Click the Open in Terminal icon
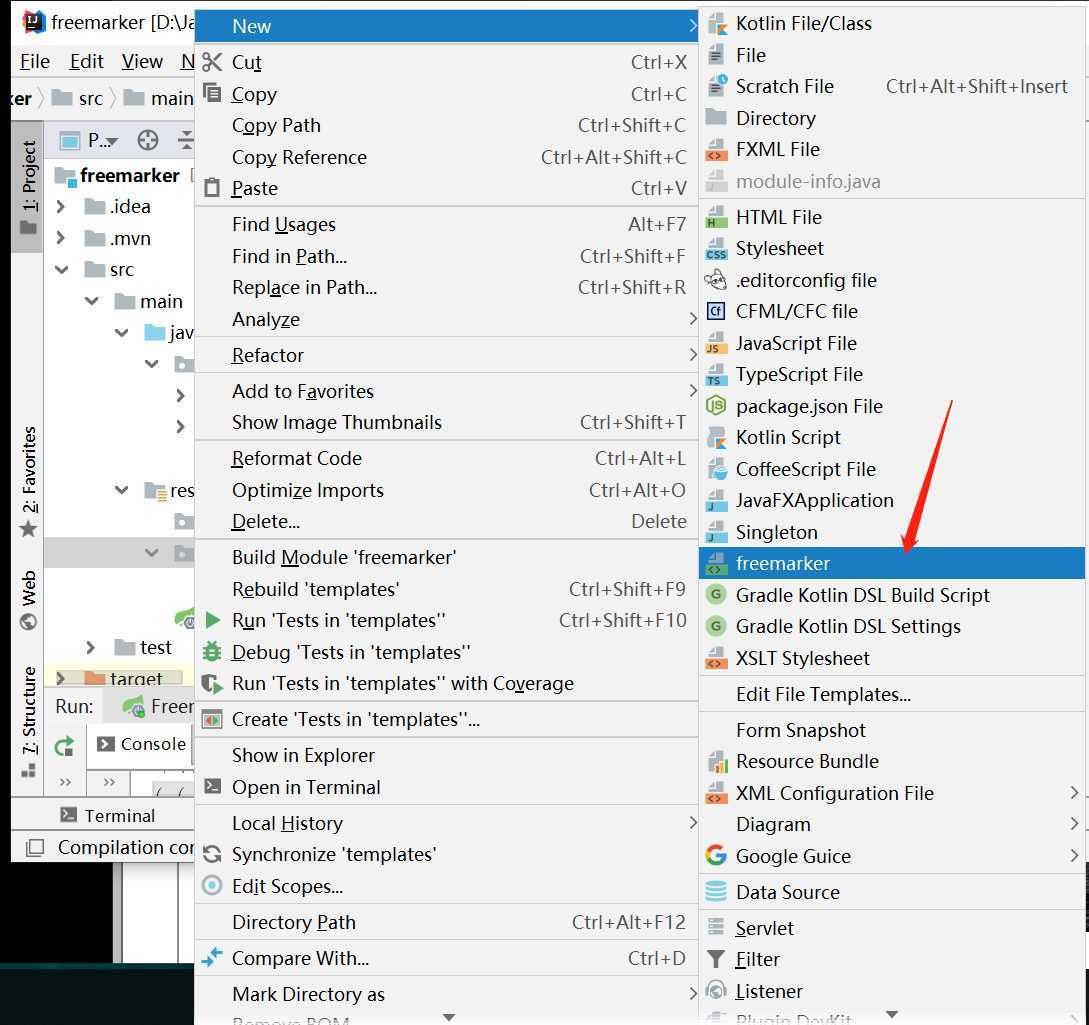Screen dimensions: 1089x1025 (212, 787)
